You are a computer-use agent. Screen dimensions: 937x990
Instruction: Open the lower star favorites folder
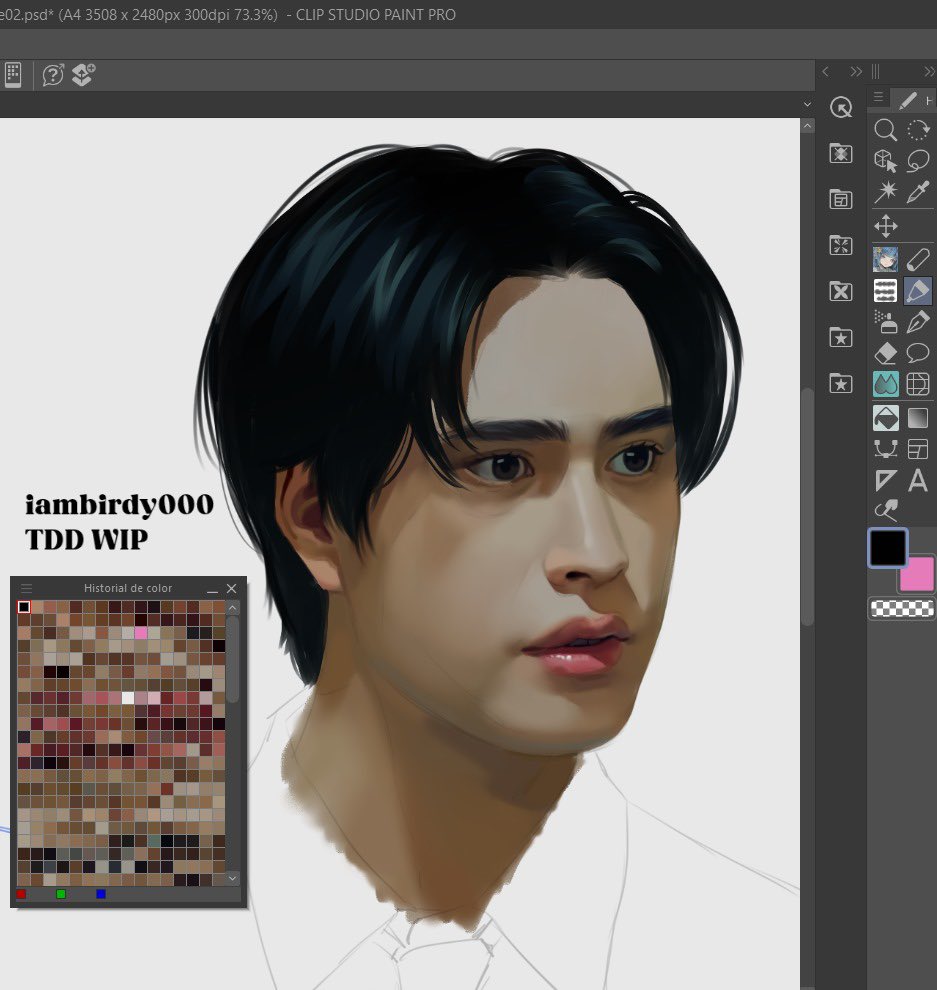pos(841,383)
